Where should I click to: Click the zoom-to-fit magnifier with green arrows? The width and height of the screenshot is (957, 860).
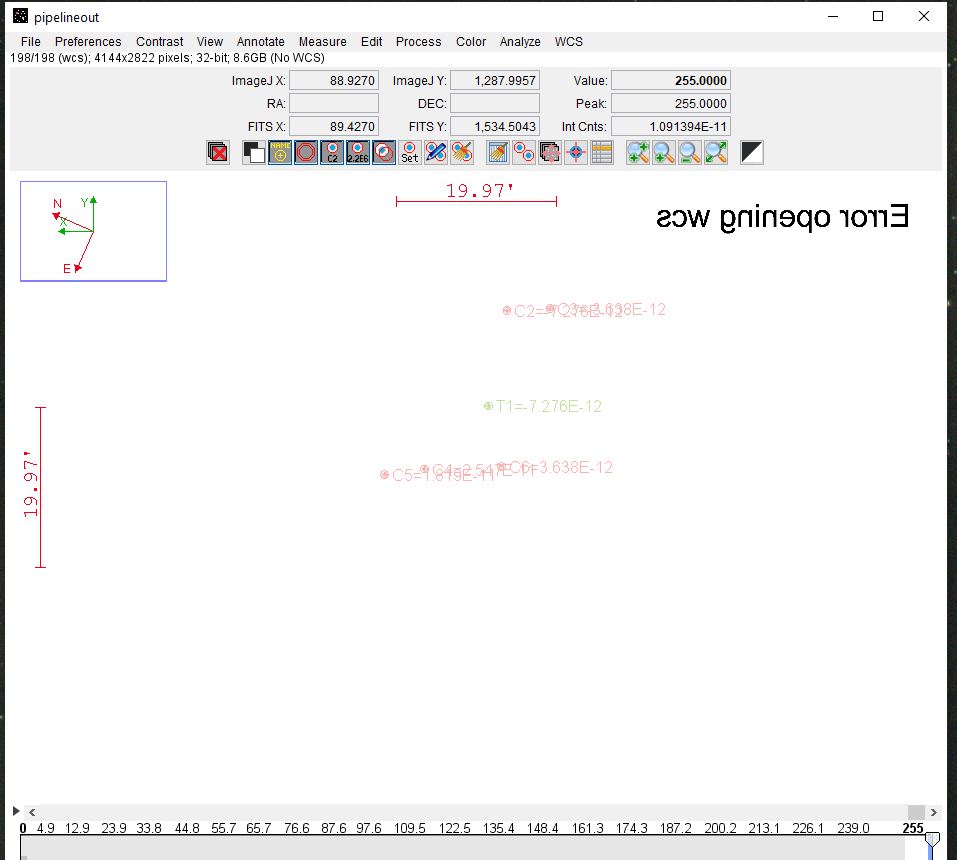(x=715, y=153)
